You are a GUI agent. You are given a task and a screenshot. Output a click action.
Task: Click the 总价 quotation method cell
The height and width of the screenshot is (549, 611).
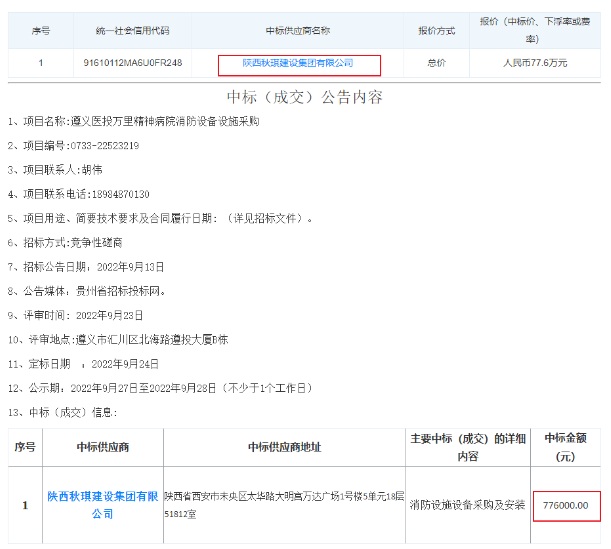[436, 63]
